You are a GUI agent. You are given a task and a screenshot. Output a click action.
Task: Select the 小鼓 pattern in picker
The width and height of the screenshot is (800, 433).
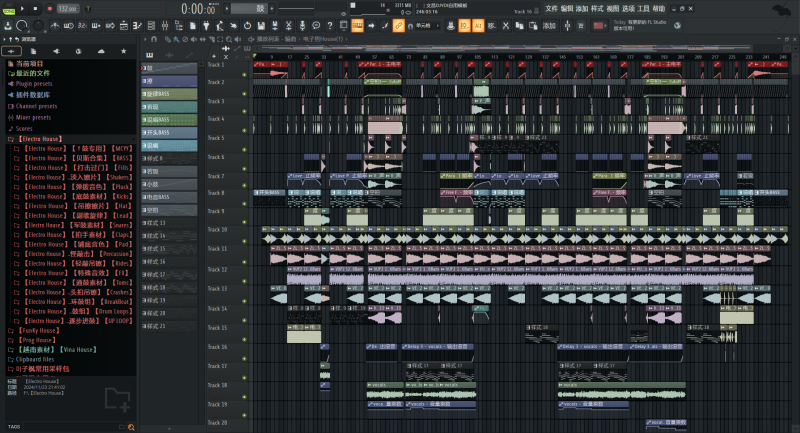[169, 184]
